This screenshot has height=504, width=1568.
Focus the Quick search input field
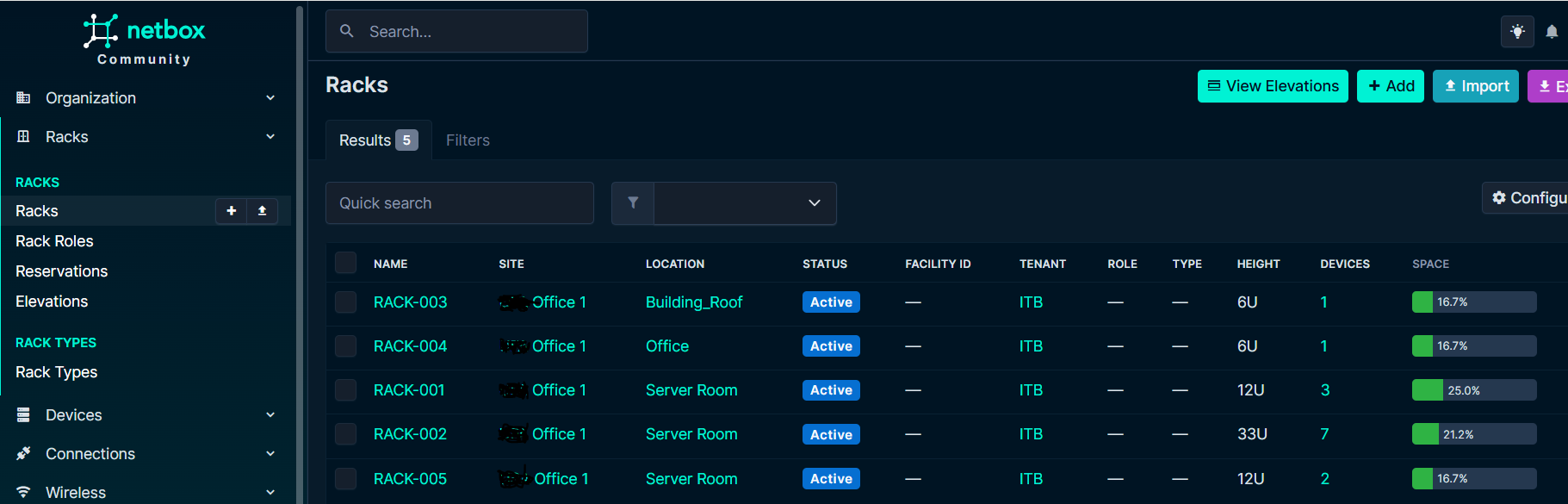pyautogui.click(x=459, y=203)
